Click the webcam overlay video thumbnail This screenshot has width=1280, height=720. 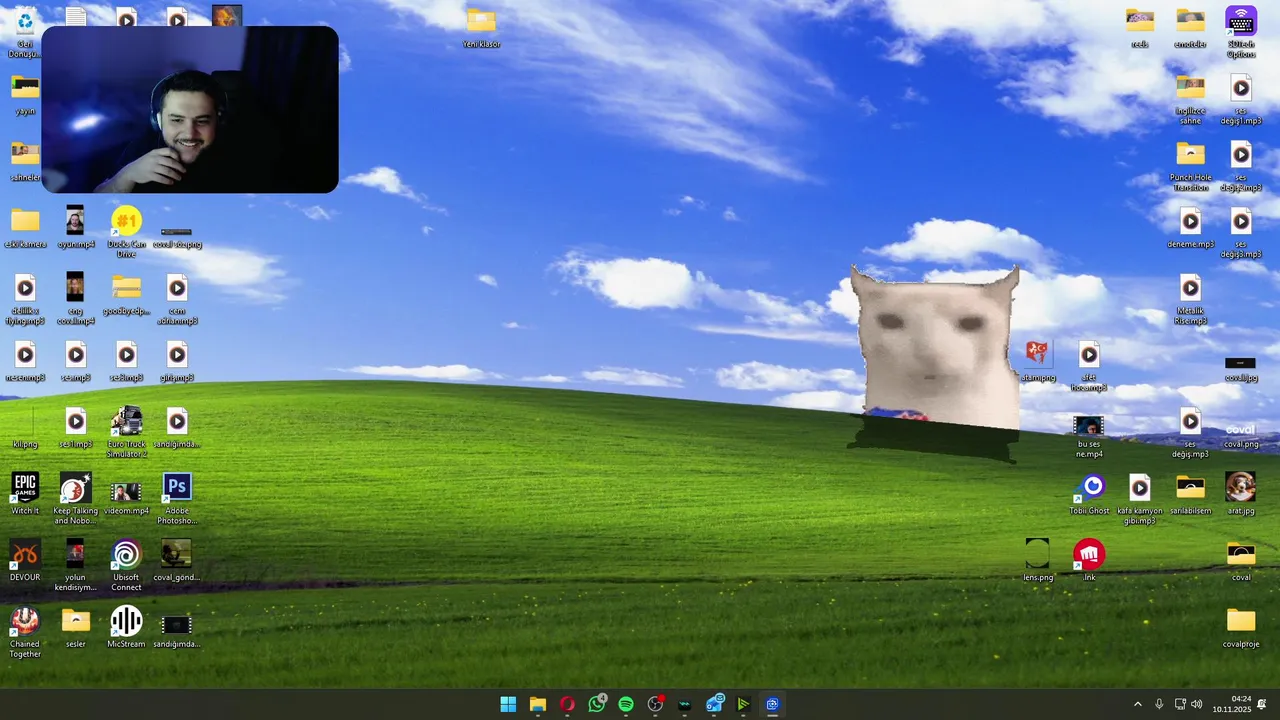[x=190, y=109]
